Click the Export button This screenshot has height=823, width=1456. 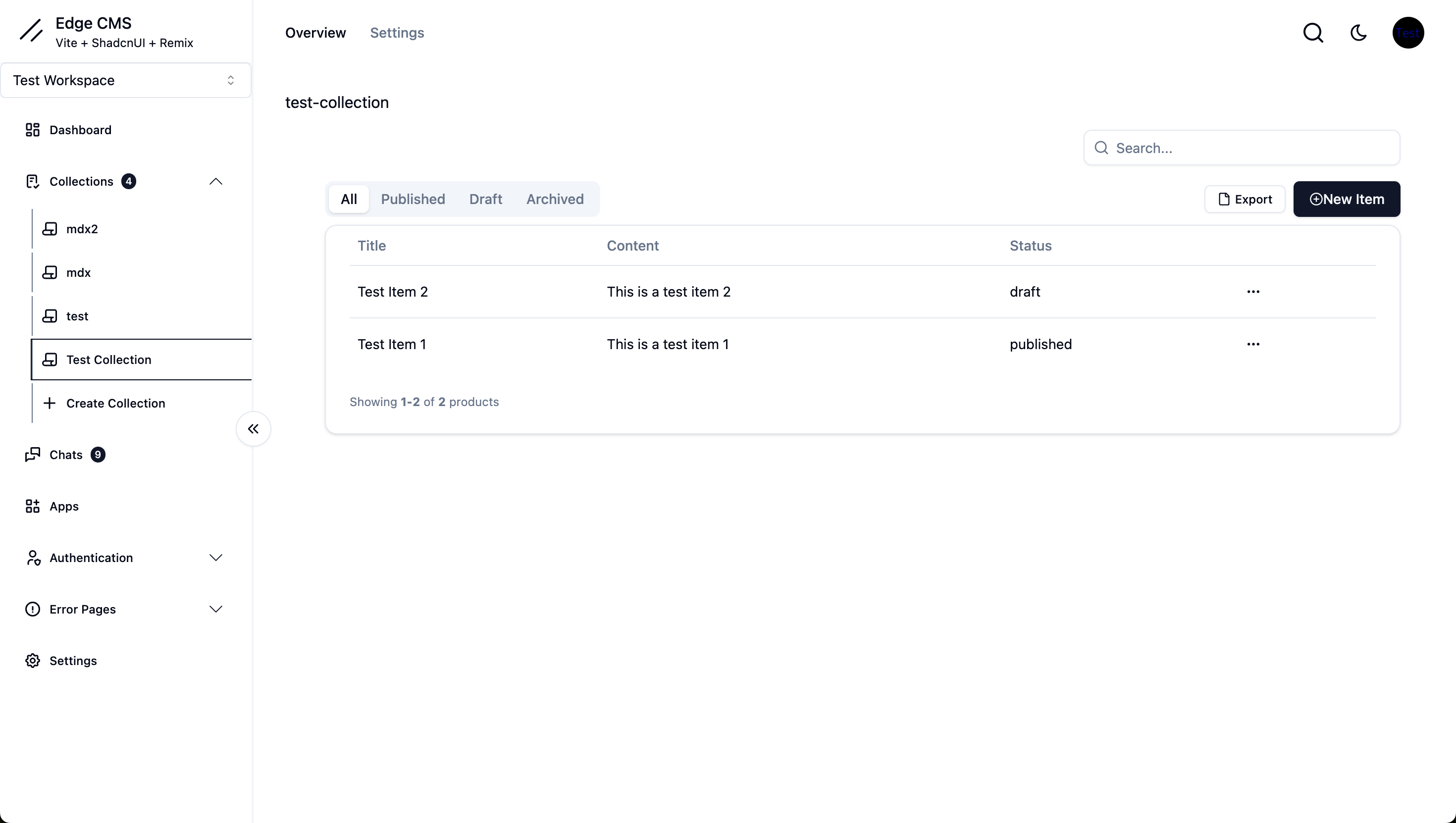pos(1245,199)
